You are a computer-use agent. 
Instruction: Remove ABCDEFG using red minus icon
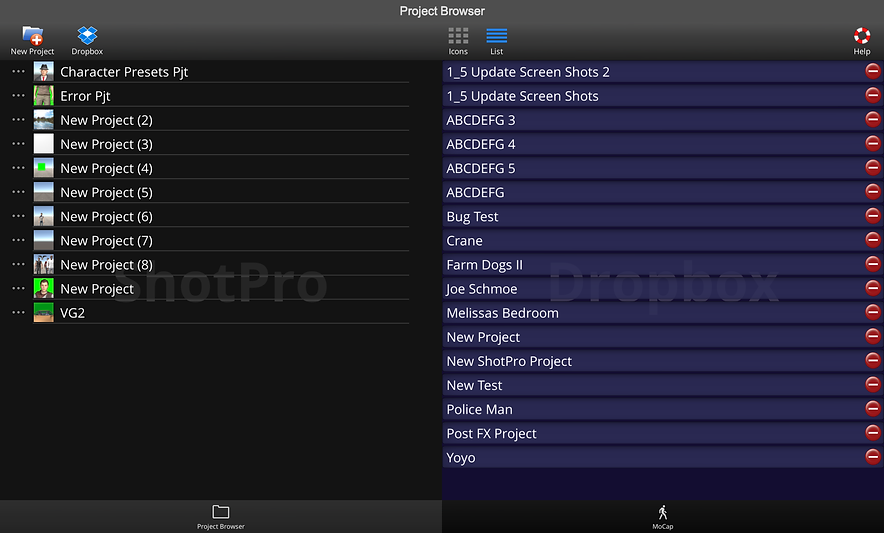[873, 191]
